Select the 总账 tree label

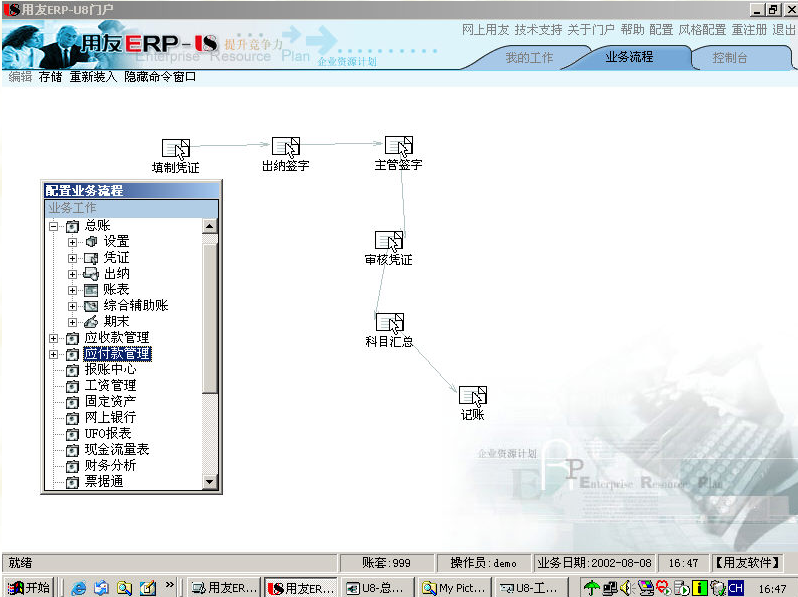point(98,225)
